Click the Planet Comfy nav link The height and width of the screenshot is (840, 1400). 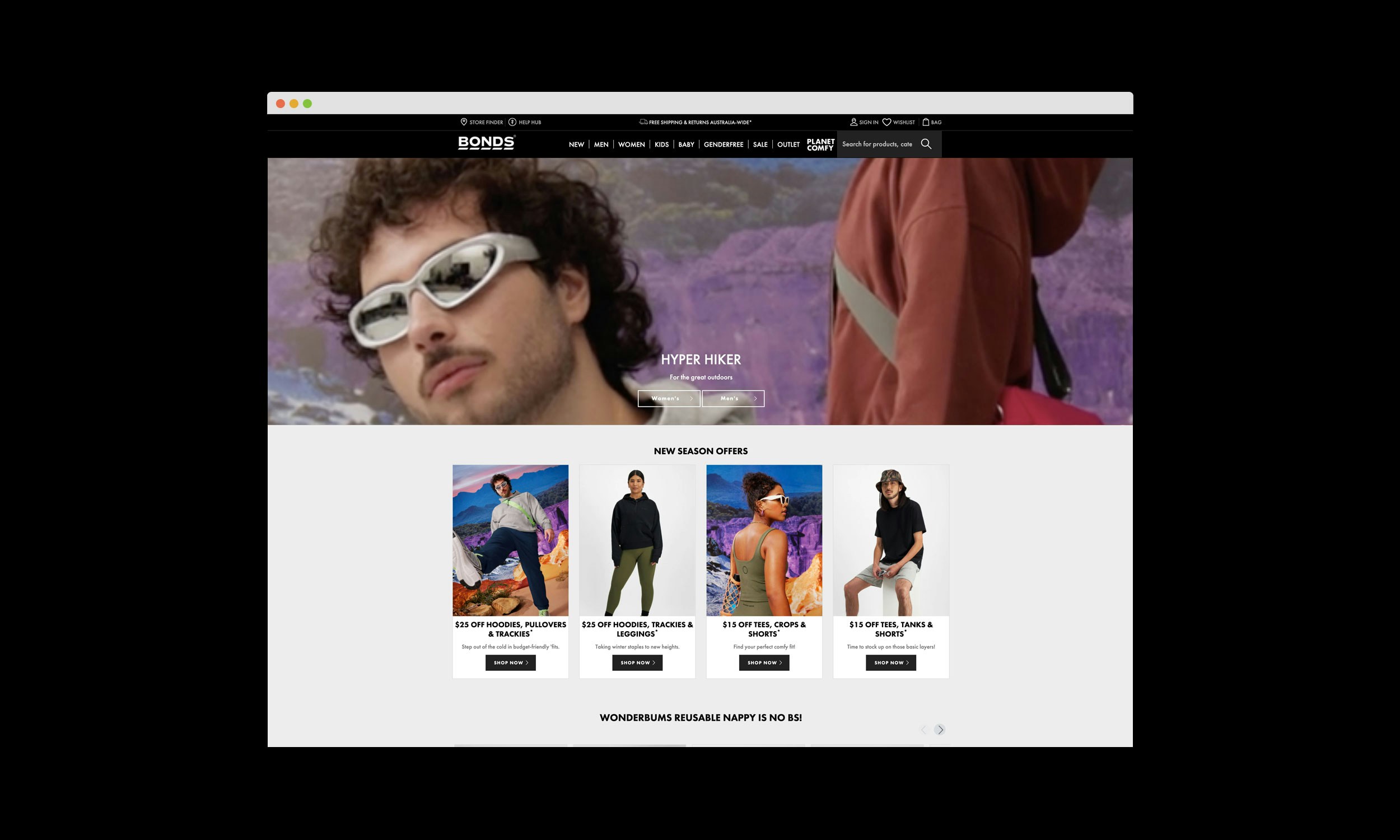[820, 144]
